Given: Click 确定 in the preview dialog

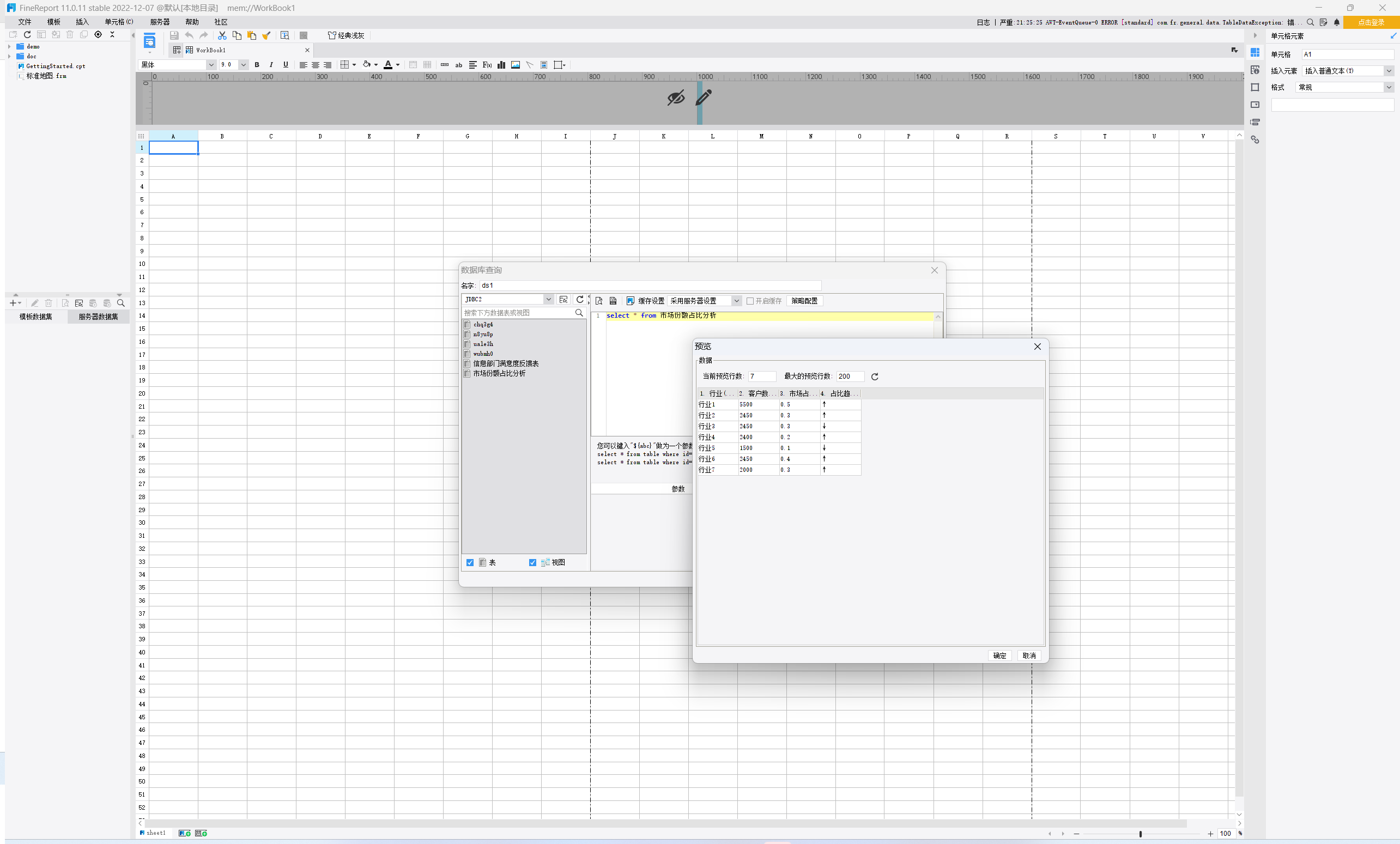Looking at the screenshot, I should click(x=999, y=655).
